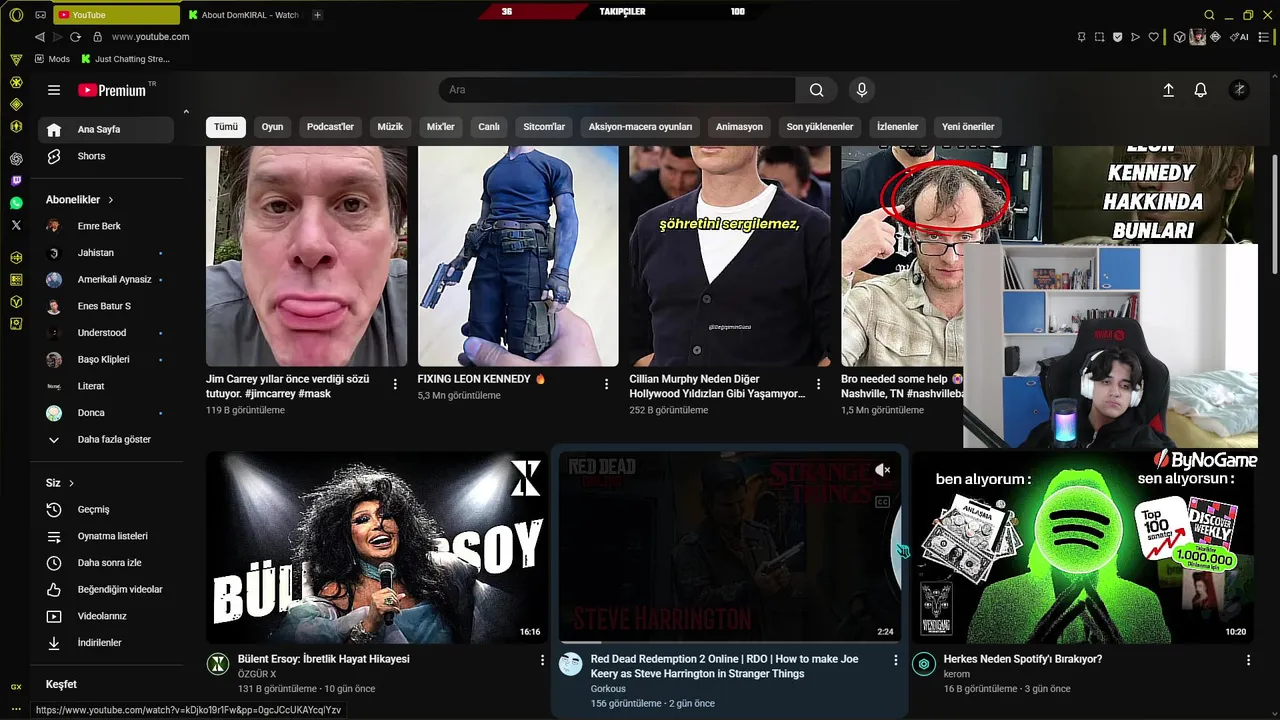This screenshot has height=720, width=1280.
Task: Select the 'Tümü' filter chip
Action: click(226, 127)
